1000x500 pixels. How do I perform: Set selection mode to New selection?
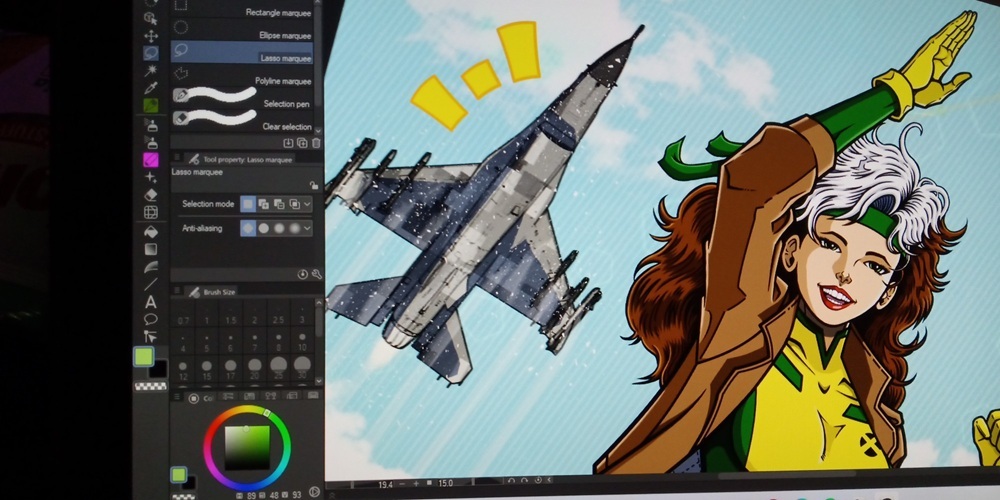[247, 204]
